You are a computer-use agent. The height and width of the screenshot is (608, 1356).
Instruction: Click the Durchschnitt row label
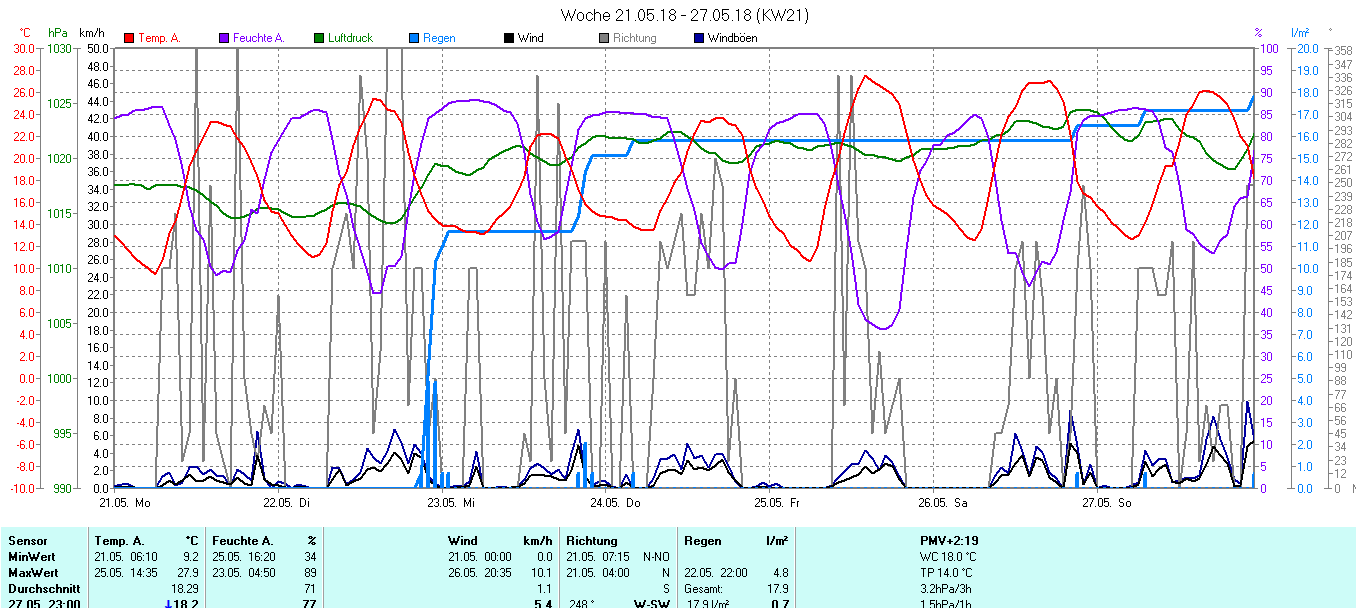pos(43,589)
